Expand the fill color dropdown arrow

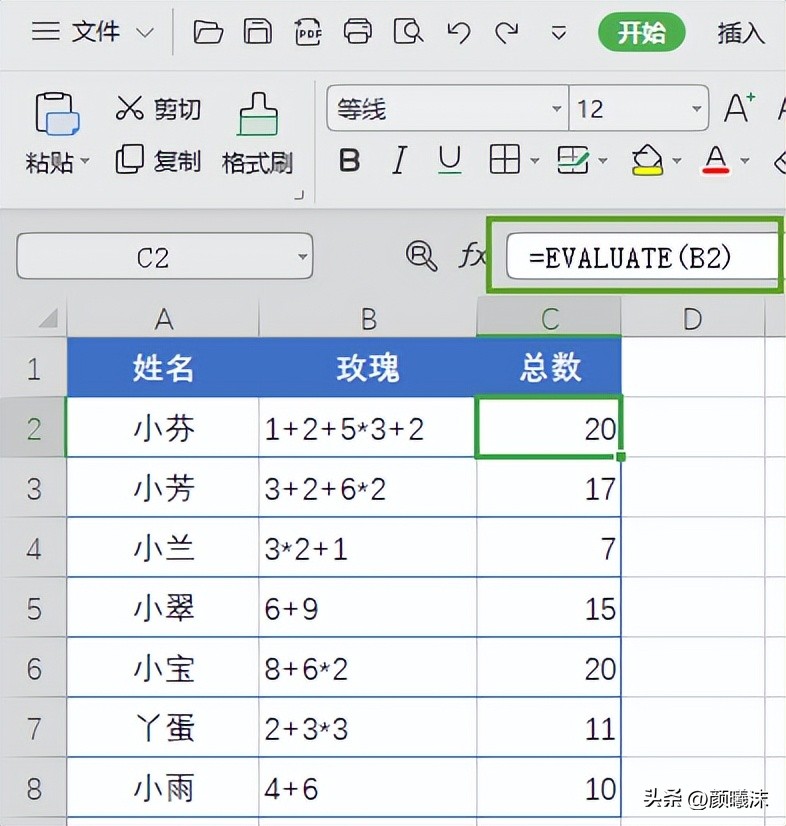tap(677, 160)
